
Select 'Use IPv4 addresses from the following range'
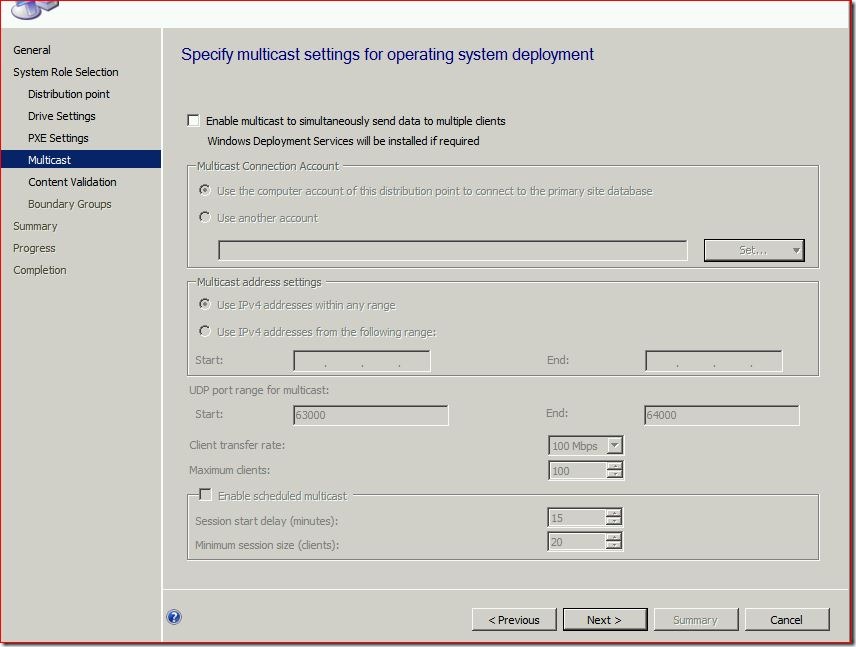click(x=205, y=331)
